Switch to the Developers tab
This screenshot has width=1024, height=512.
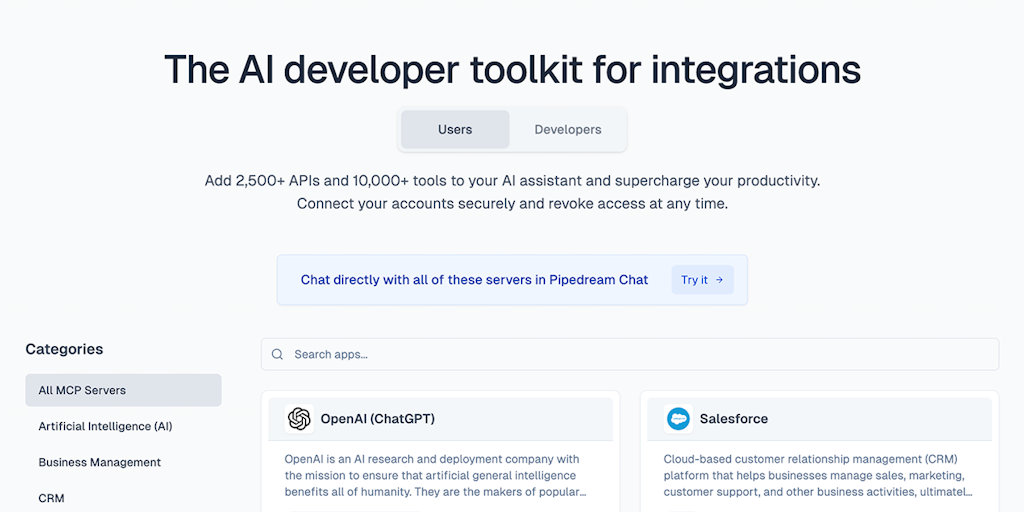[568, 129]
